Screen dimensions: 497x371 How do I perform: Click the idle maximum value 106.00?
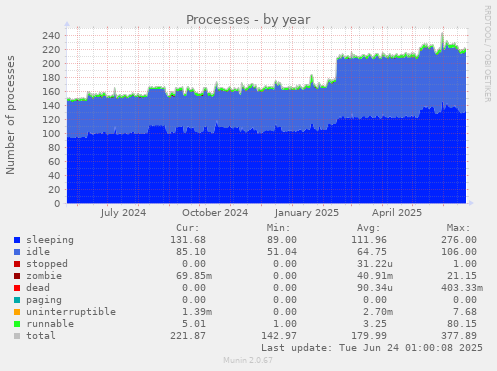[459, 252]
